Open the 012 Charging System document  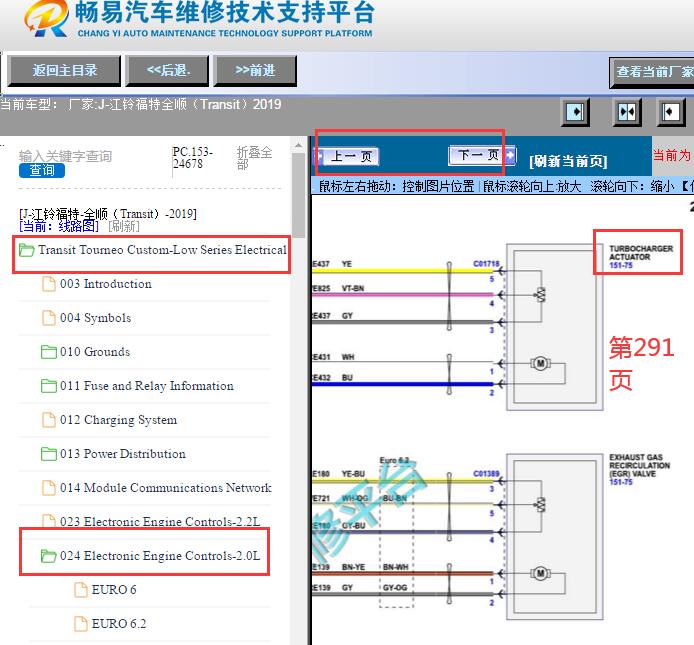118,420
